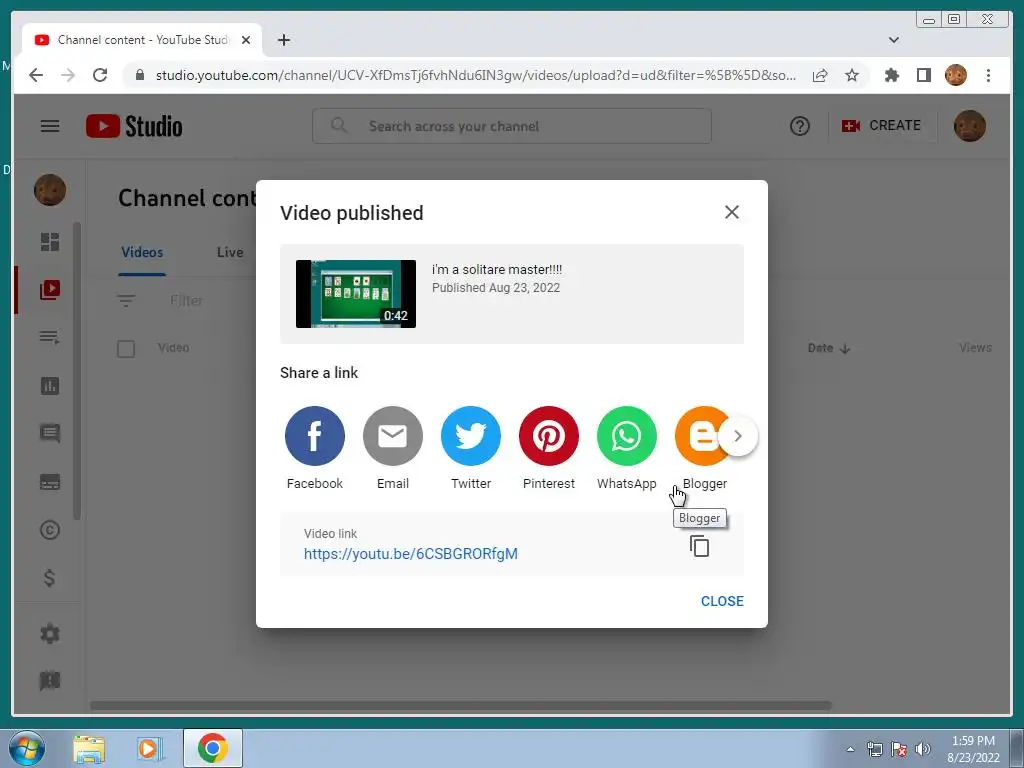Toggle Chrome side panel
Viewport: 1024px width, 768px height.
(923, 75)
